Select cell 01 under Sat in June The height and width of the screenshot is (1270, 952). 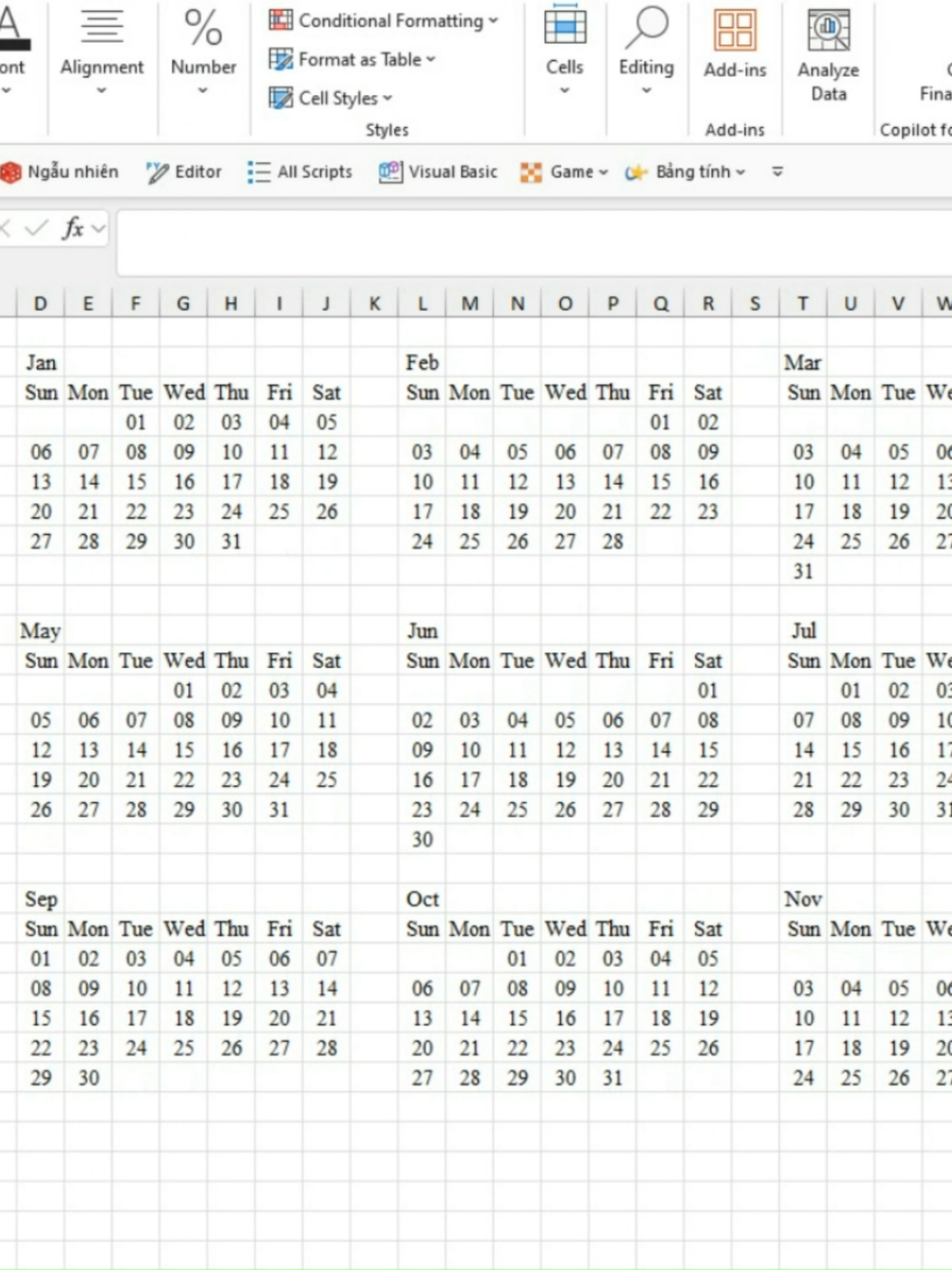708,691
